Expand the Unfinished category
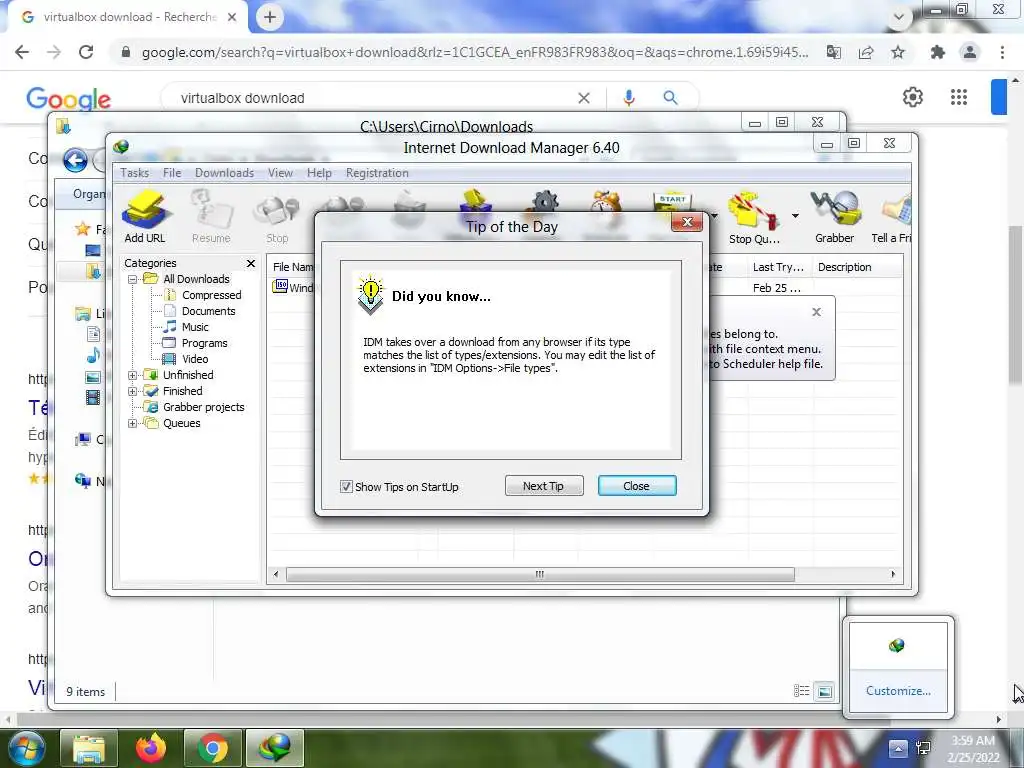 tap(133, 376)
